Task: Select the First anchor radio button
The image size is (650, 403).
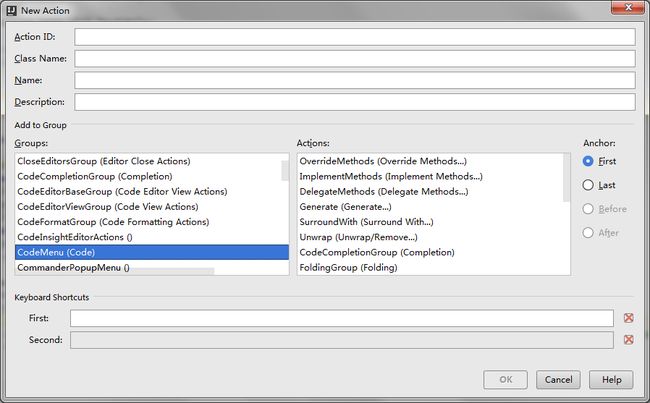Action: pyautogui.click(x=588, y=161)
